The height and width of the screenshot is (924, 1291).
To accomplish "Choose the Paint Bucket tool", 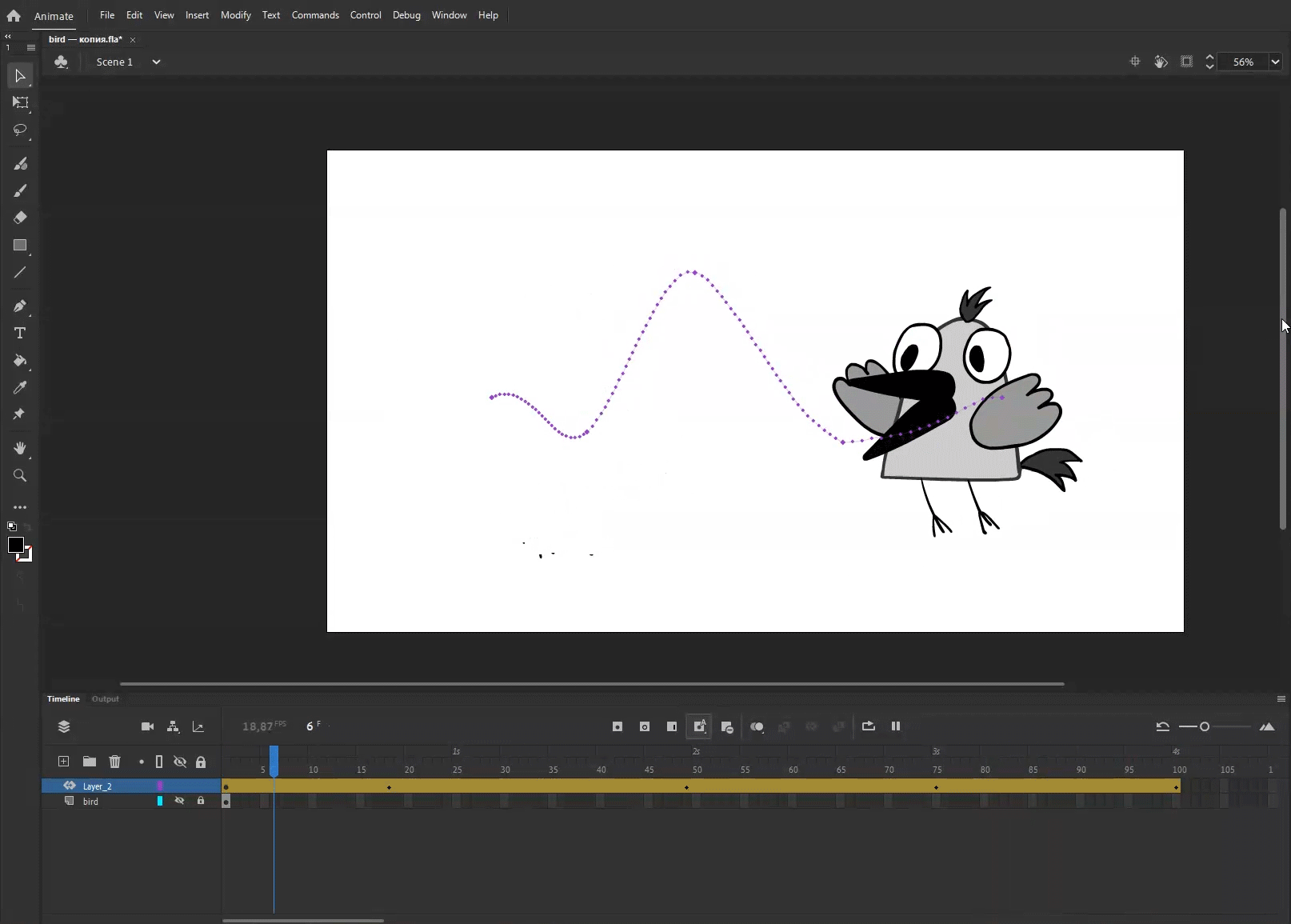I will 20,361.
